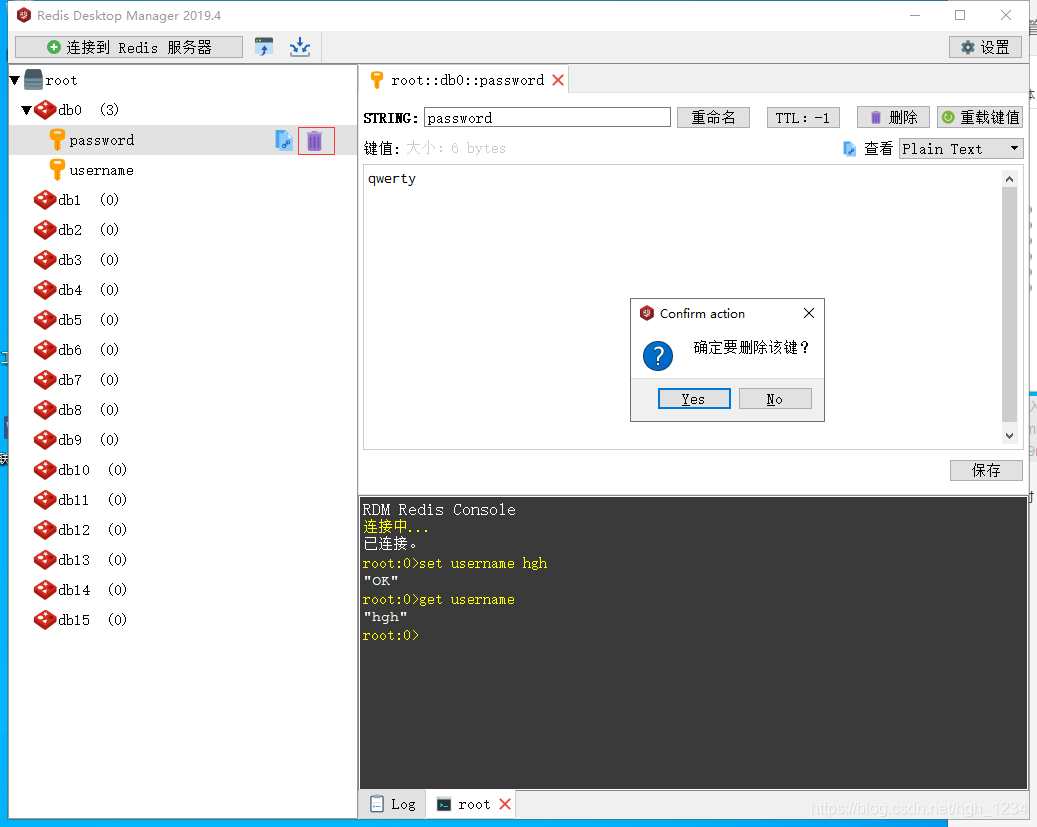Click the db7 database icon

click(x=45, y=380)
